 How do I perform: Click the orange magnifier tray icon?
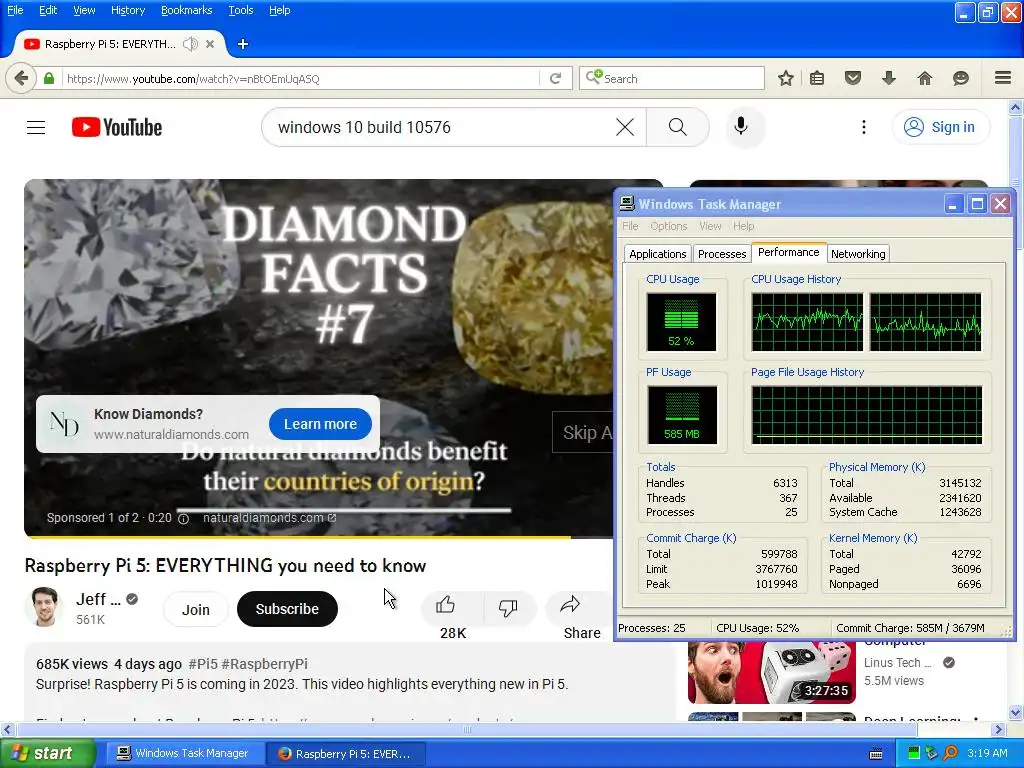point(951,753)
